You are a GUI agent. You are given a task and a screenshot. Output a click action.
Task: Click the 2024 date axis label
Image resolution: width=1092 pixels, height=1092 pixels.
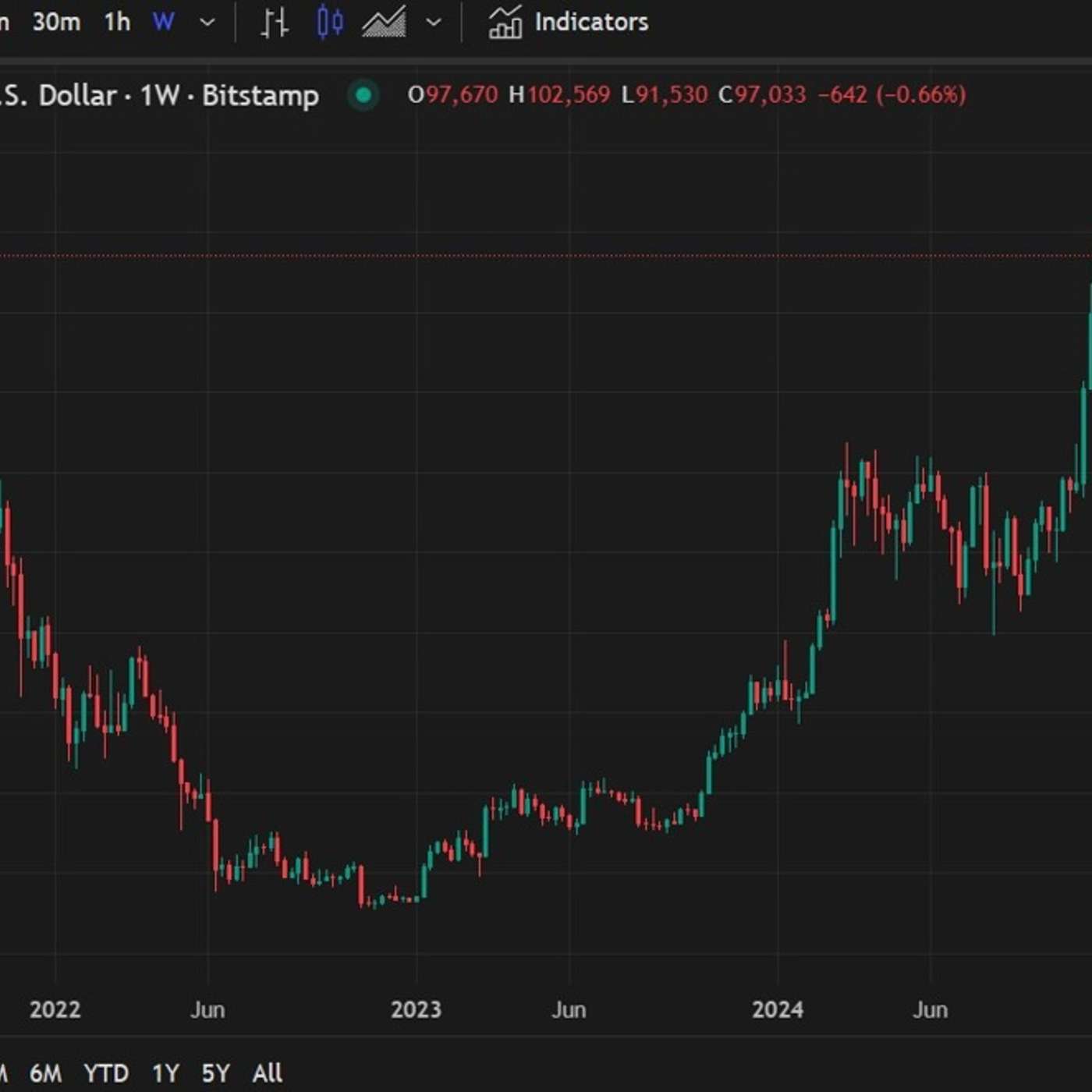click(778, 1009)
